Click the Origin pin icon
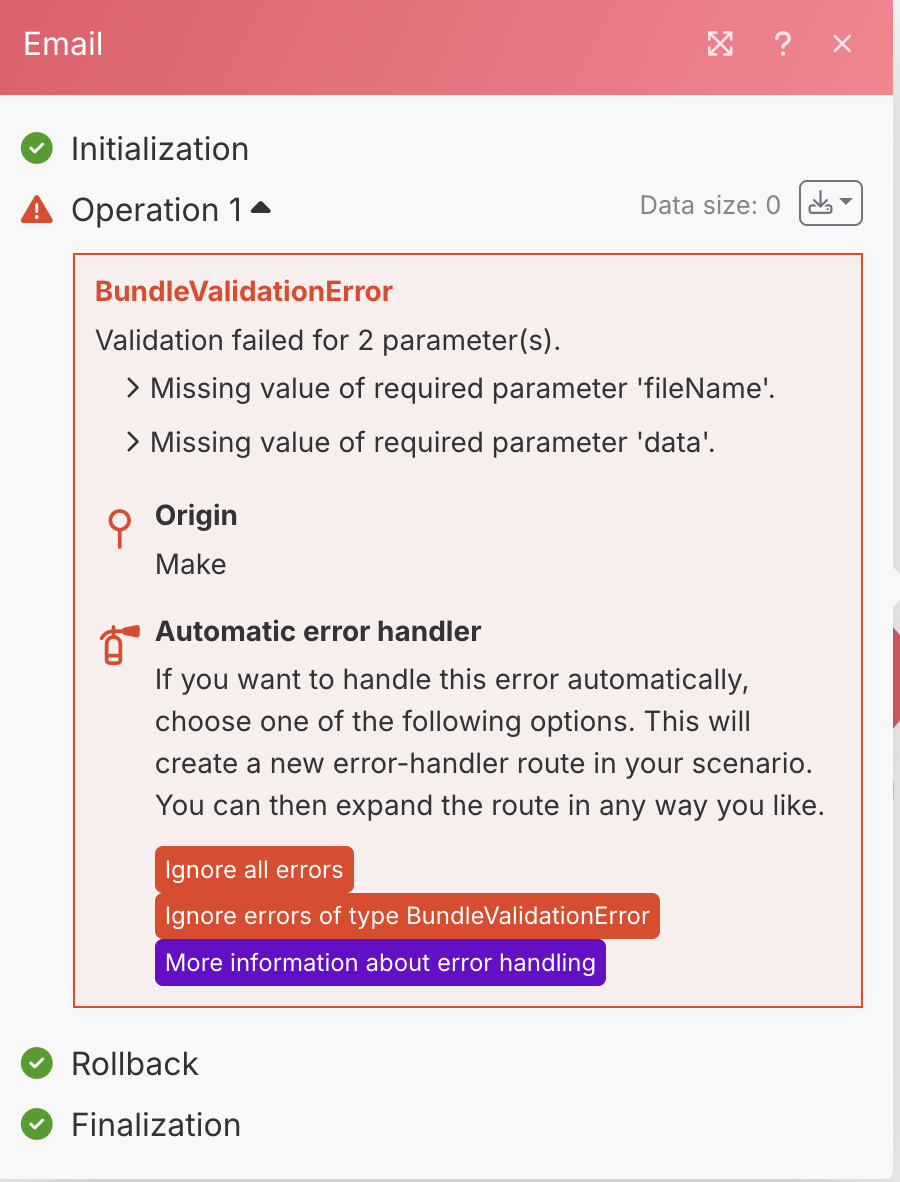The width and height of the screenshot is (900, 1182). 119,528
